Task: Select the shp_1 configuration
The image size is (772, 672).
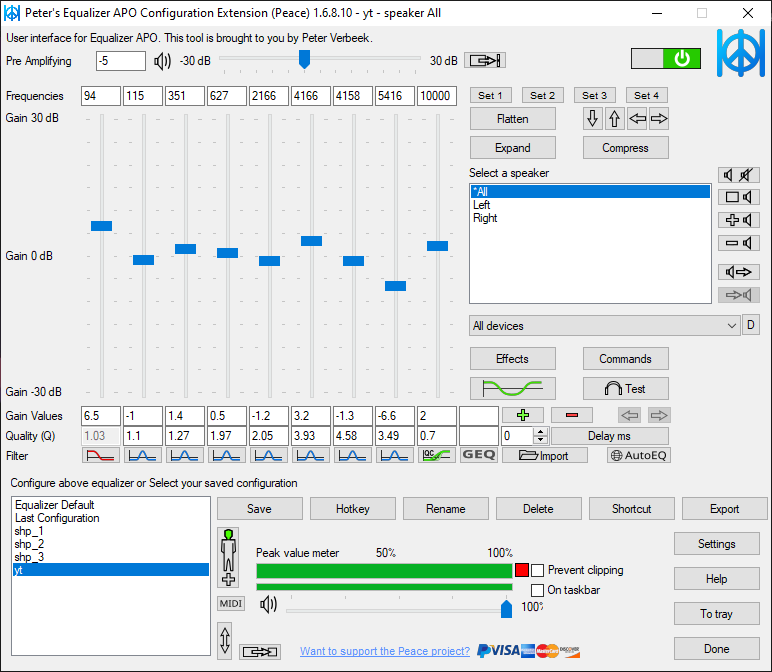Action: pyautogui.click(x=111, y=531)
